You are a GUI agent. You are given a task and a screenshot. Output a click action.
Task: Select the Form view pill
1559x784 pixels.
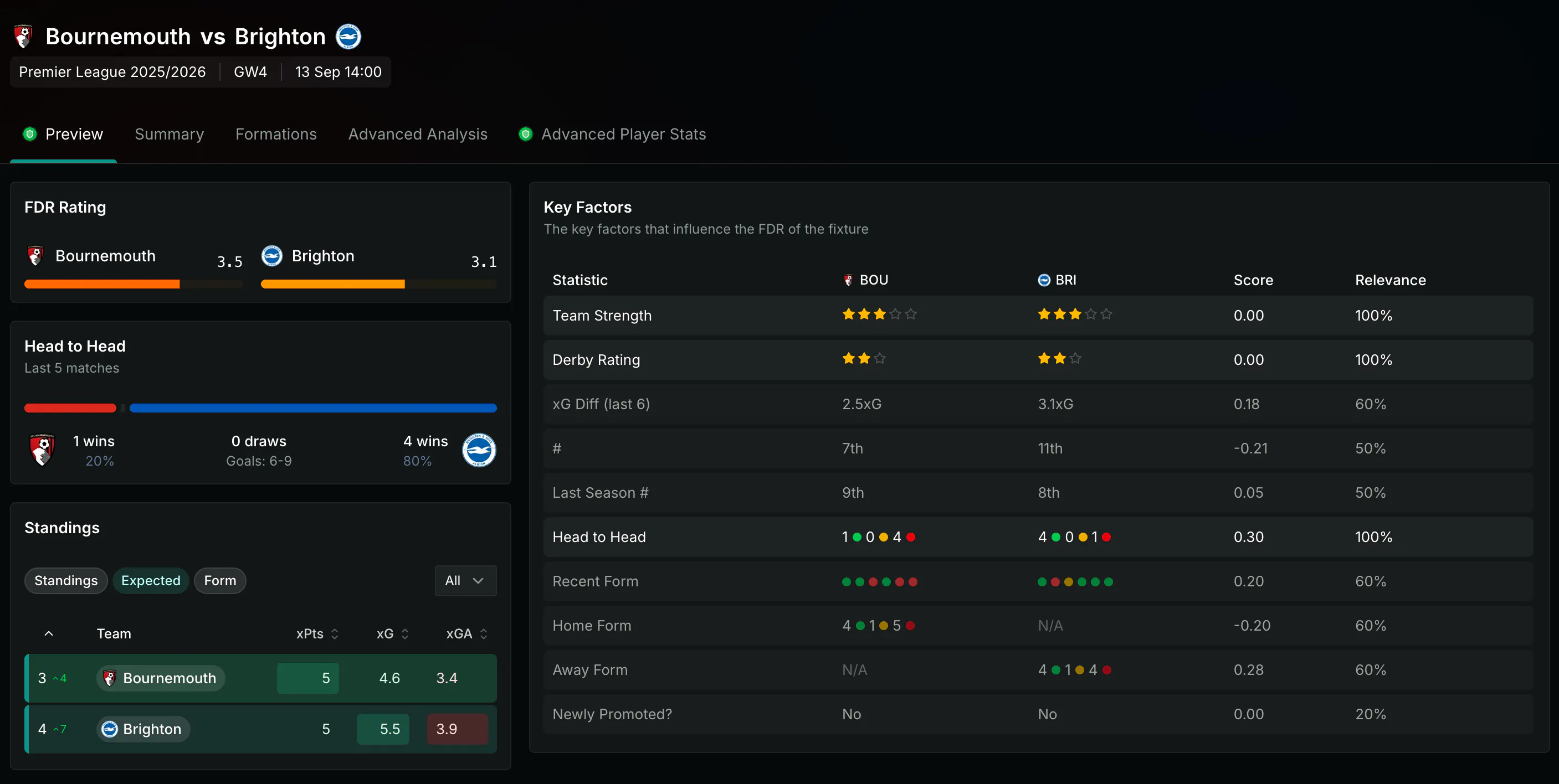[220, 581]
